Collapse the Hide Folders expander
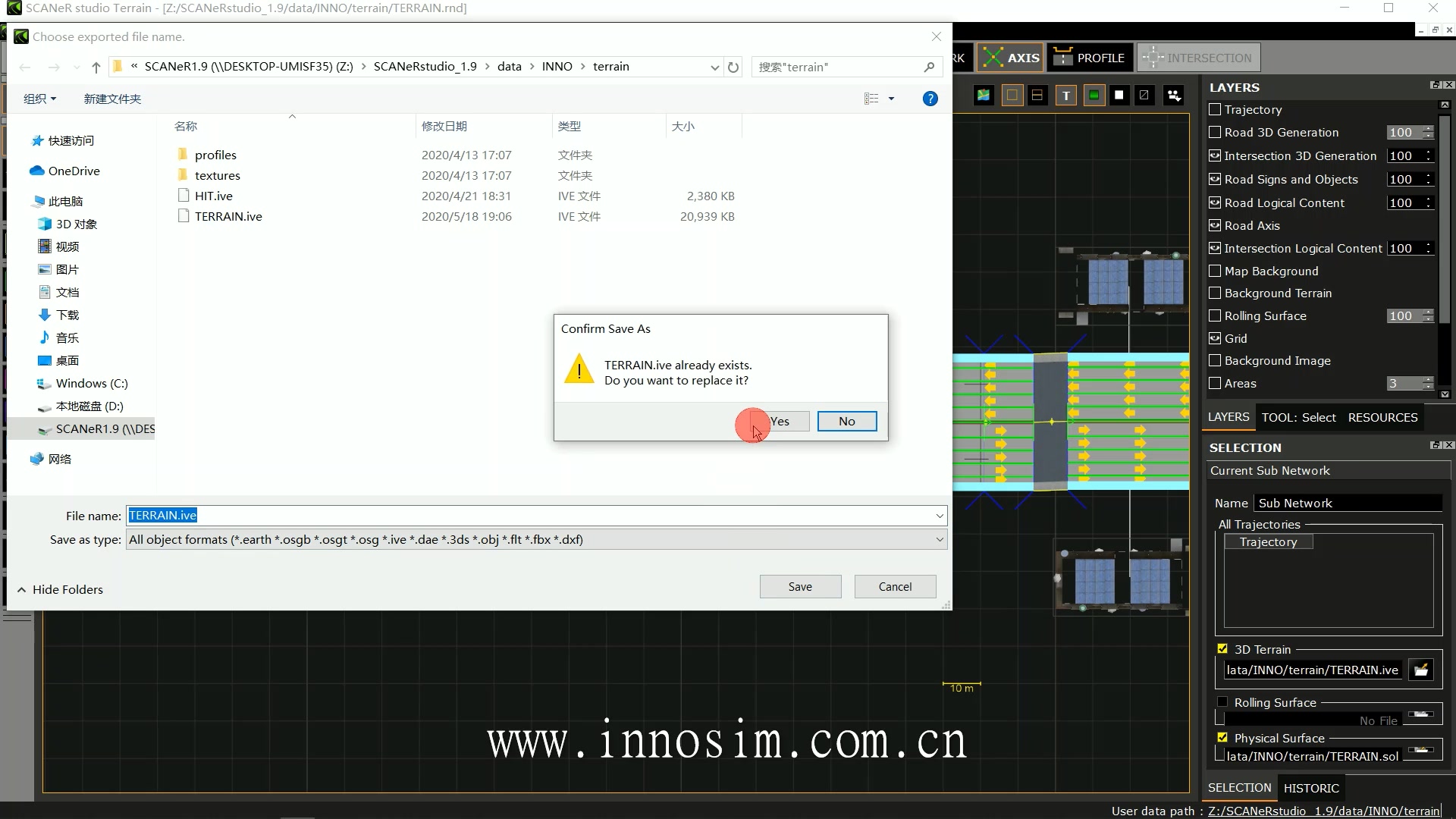 (x=60, y=589)
